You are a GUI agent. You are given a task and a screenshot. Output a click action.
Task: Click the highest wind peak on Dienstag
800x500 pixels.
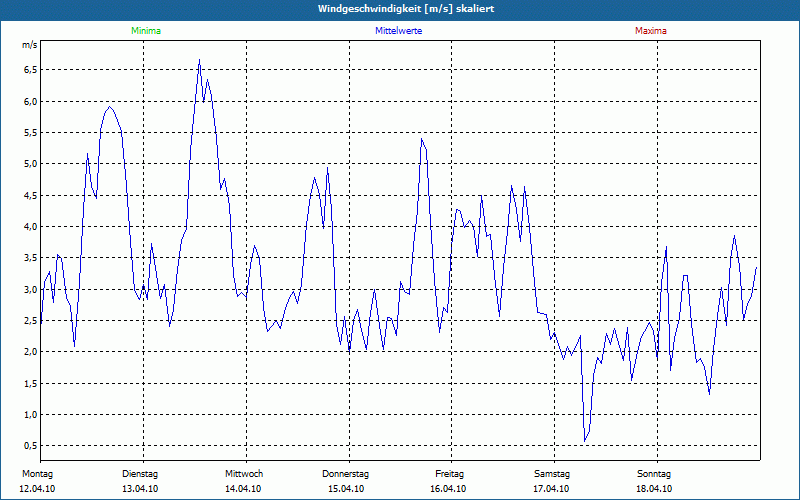pos(199,60)
